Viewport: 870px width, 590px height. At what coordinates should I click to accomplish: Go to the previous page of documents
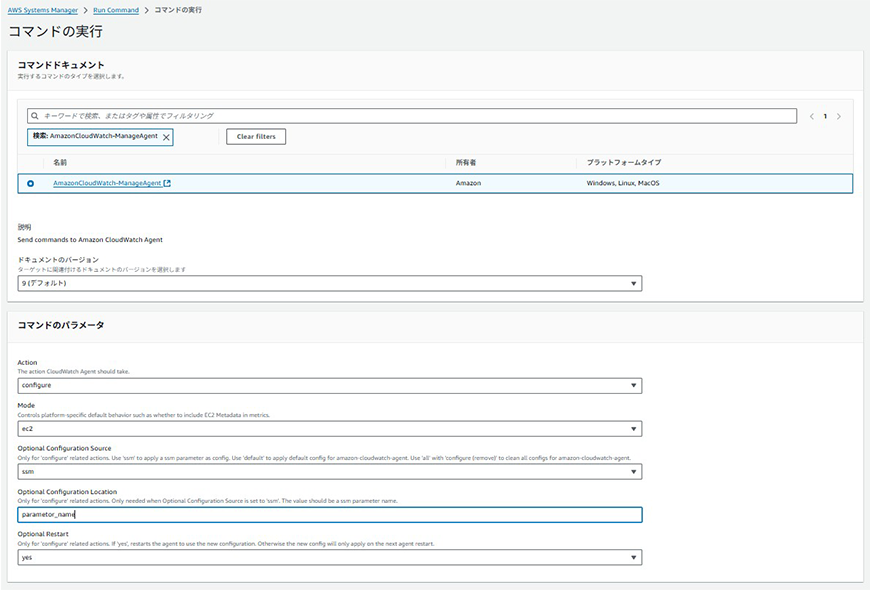coord(811,116)
